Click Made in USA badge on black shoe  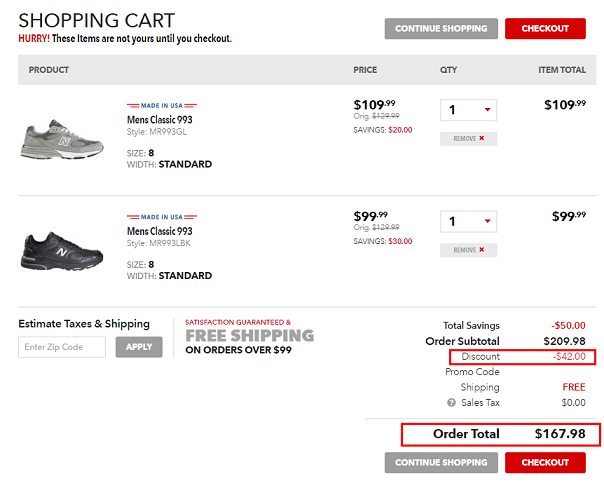click(x=162, y=217)
